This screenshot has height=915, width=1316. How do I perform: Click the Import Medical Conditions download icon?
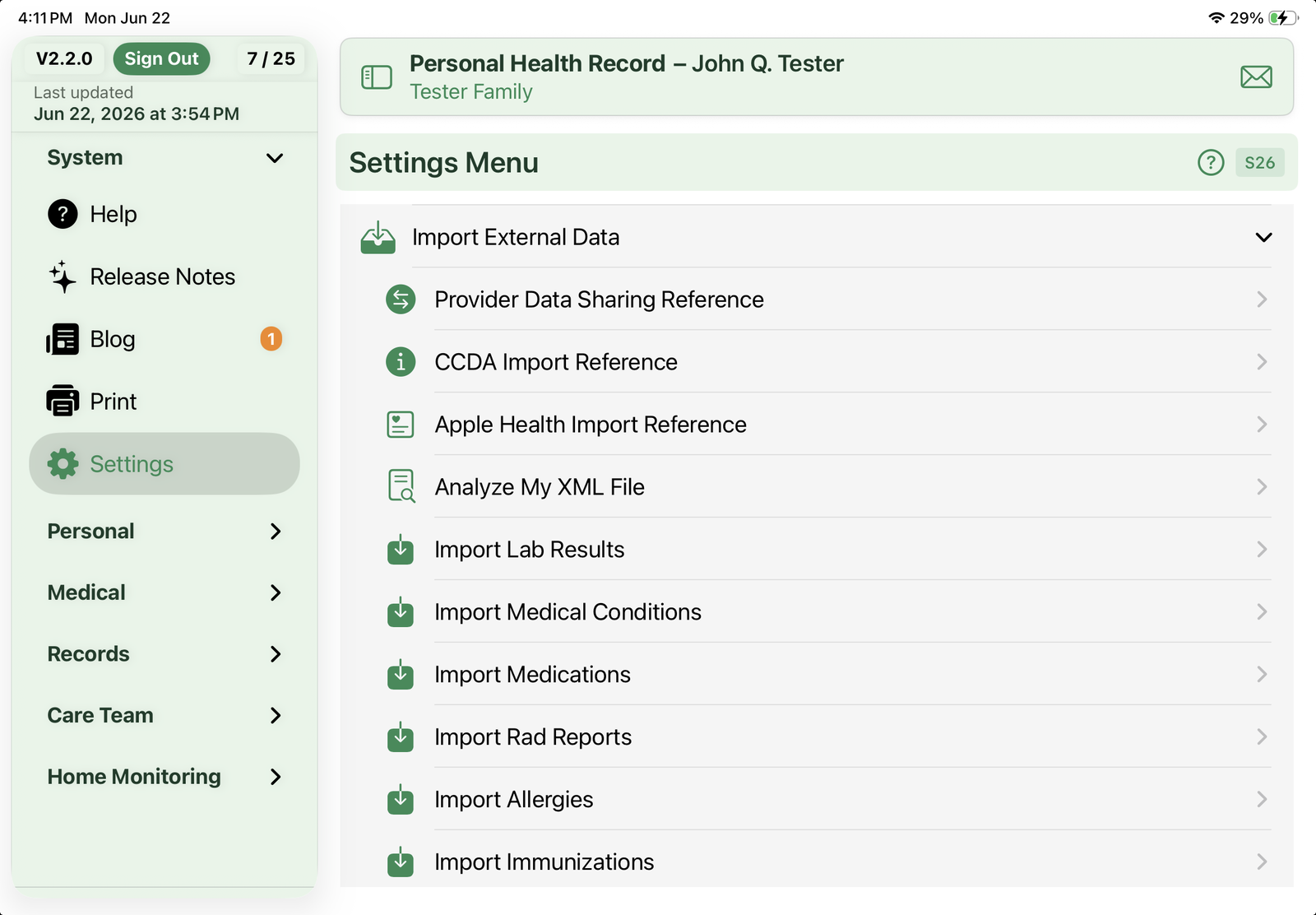click(x=401, y=612)
